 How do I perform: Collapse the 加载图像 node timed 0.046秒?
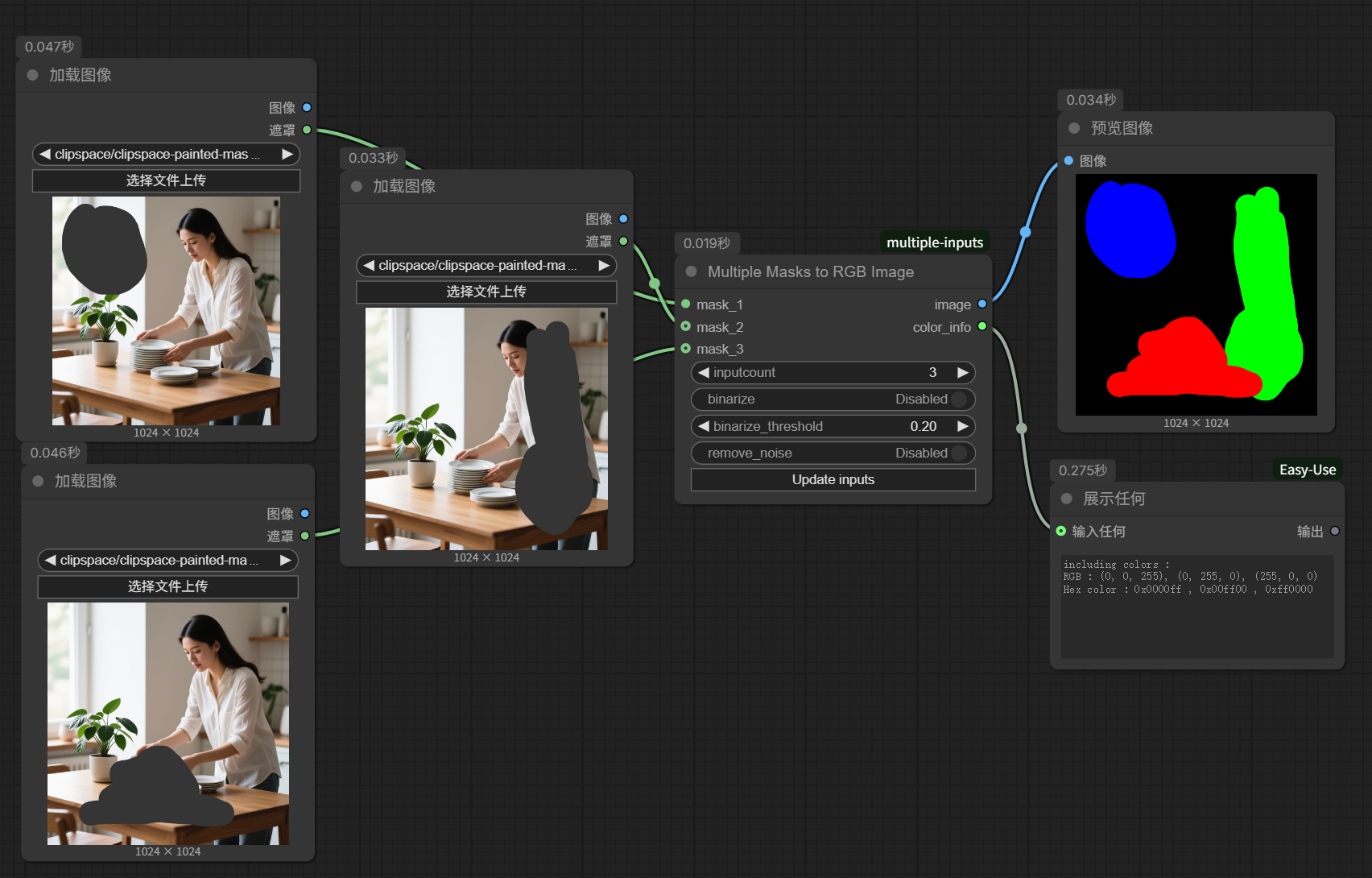(x=38, y=481)
